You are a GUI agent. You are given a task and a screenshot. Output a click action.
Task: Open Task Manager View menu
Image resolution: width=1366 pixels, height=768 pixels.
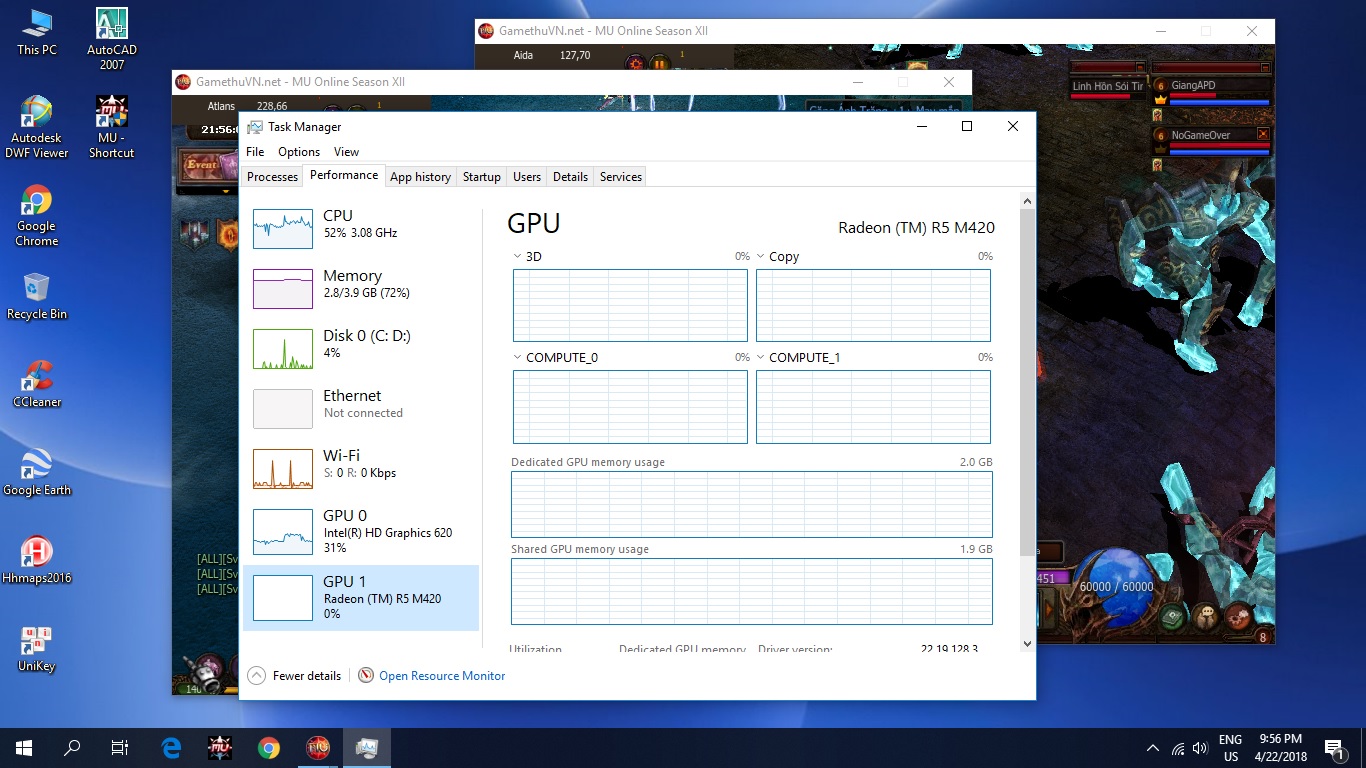tap(346, 152)
